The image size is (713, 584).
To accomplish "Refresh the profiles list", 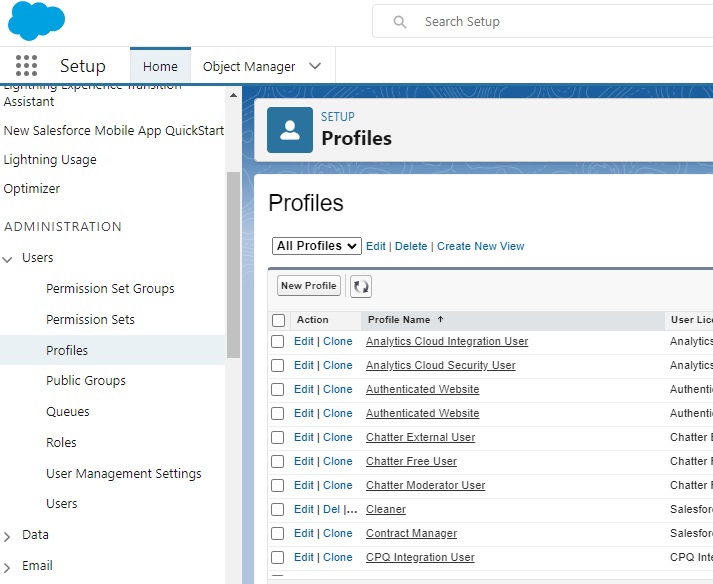I will pos(361,287).
